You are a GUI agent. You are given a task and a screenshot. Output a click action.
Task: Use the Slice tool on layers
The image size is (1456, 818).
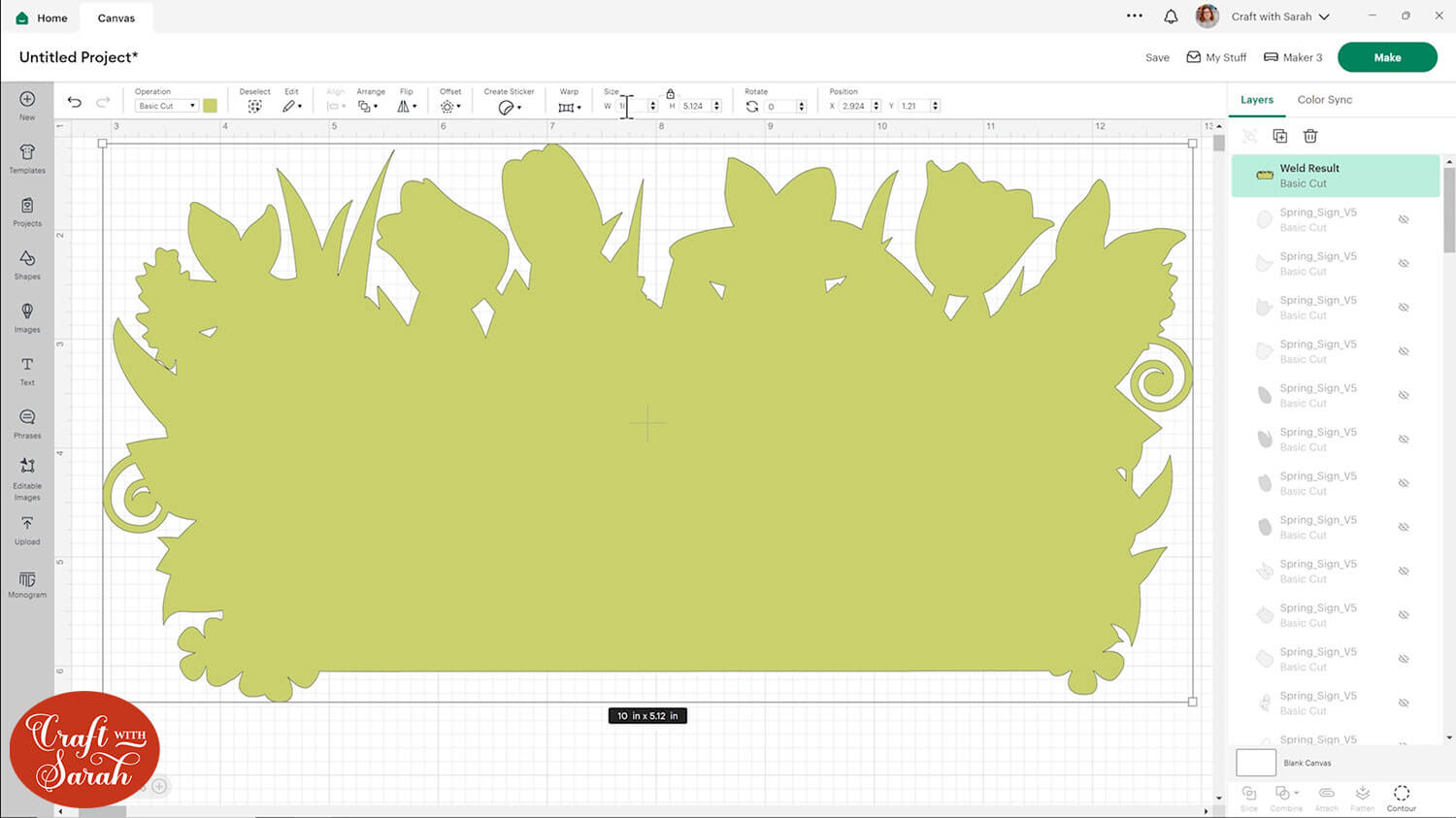click(1250, 798)
